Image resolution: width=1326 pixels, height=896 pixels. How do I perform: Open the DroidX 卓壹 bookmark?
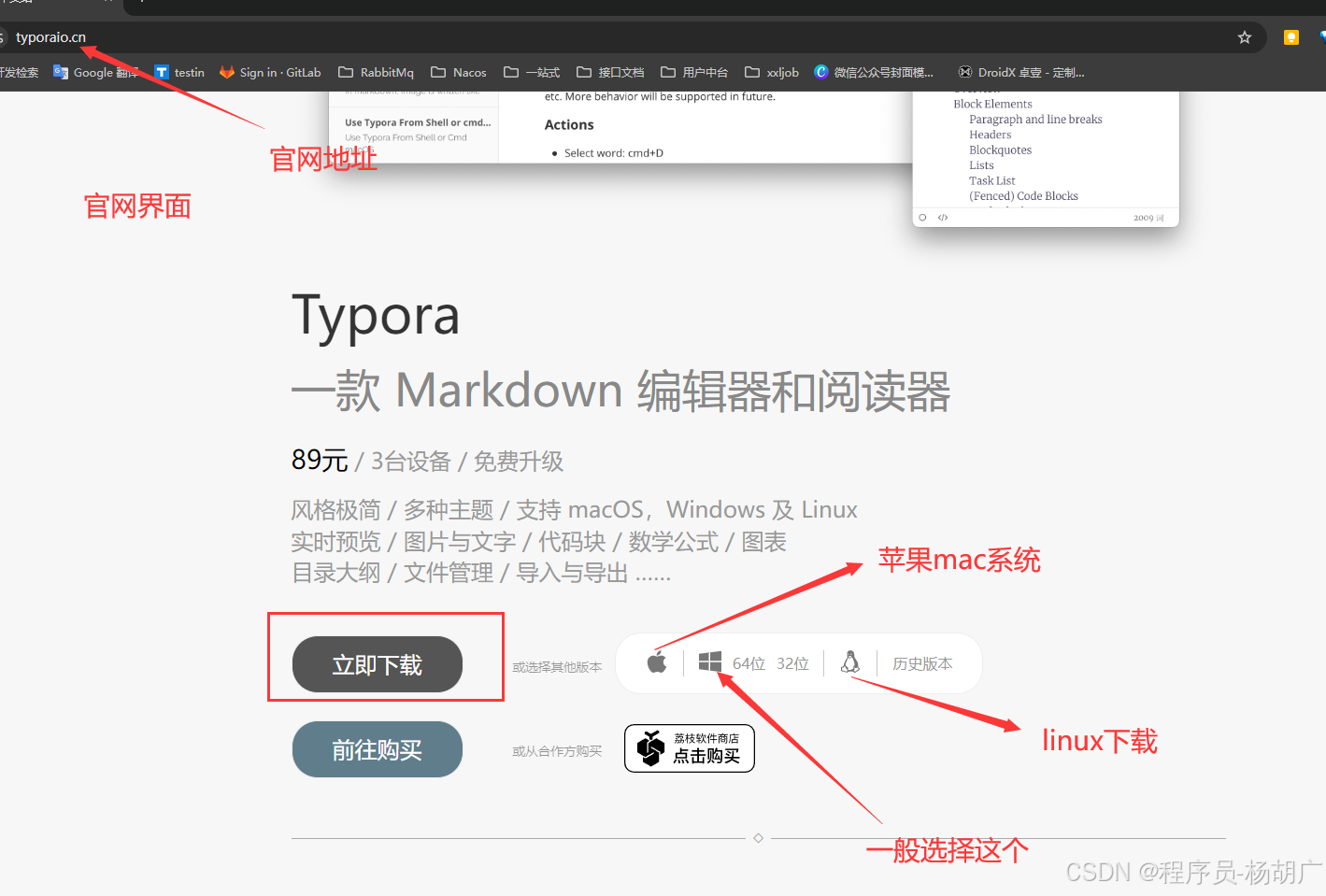(x=1021, y=72)
